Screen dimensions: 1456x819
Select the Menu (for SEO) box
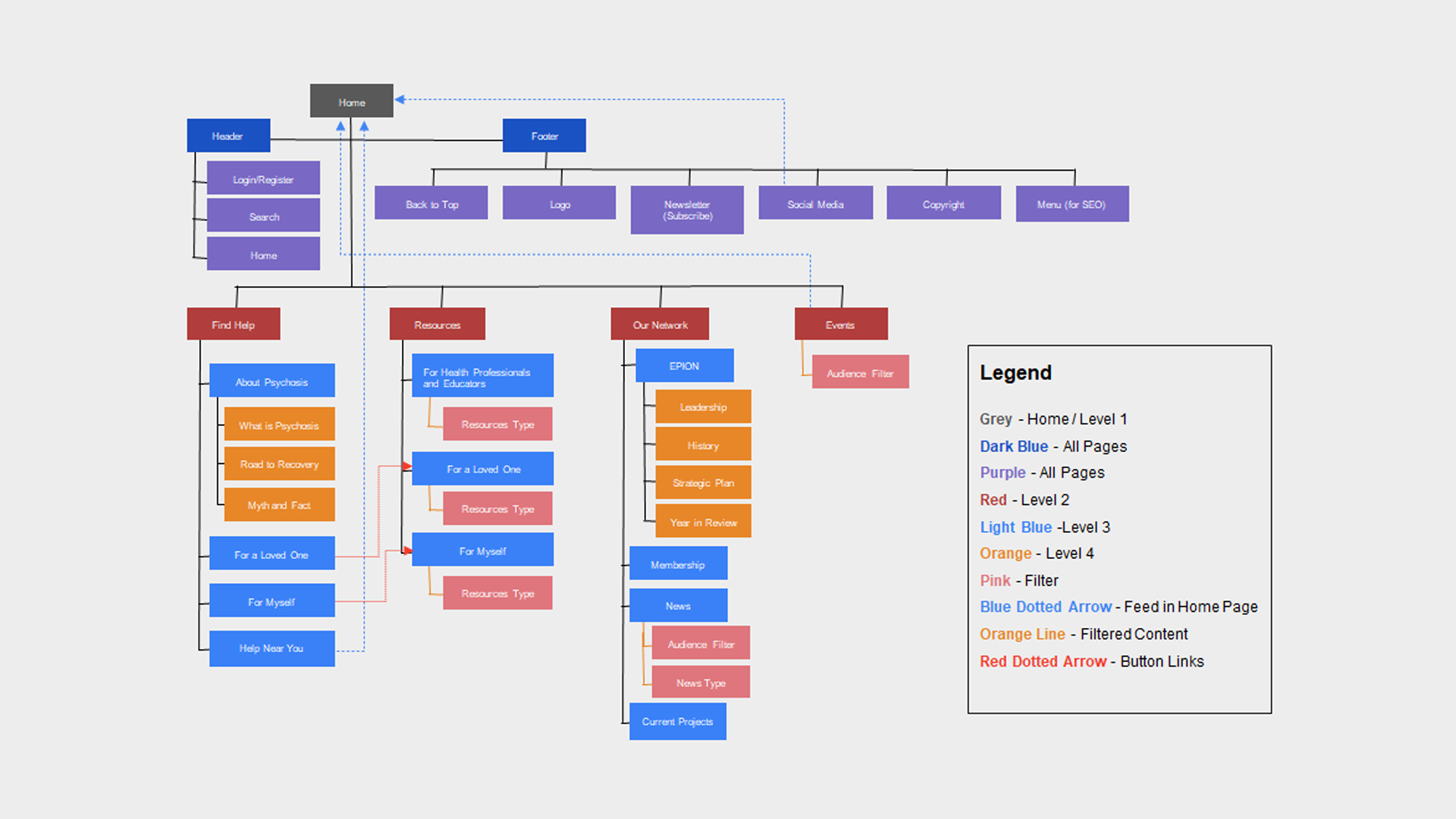pos(1072,204)
